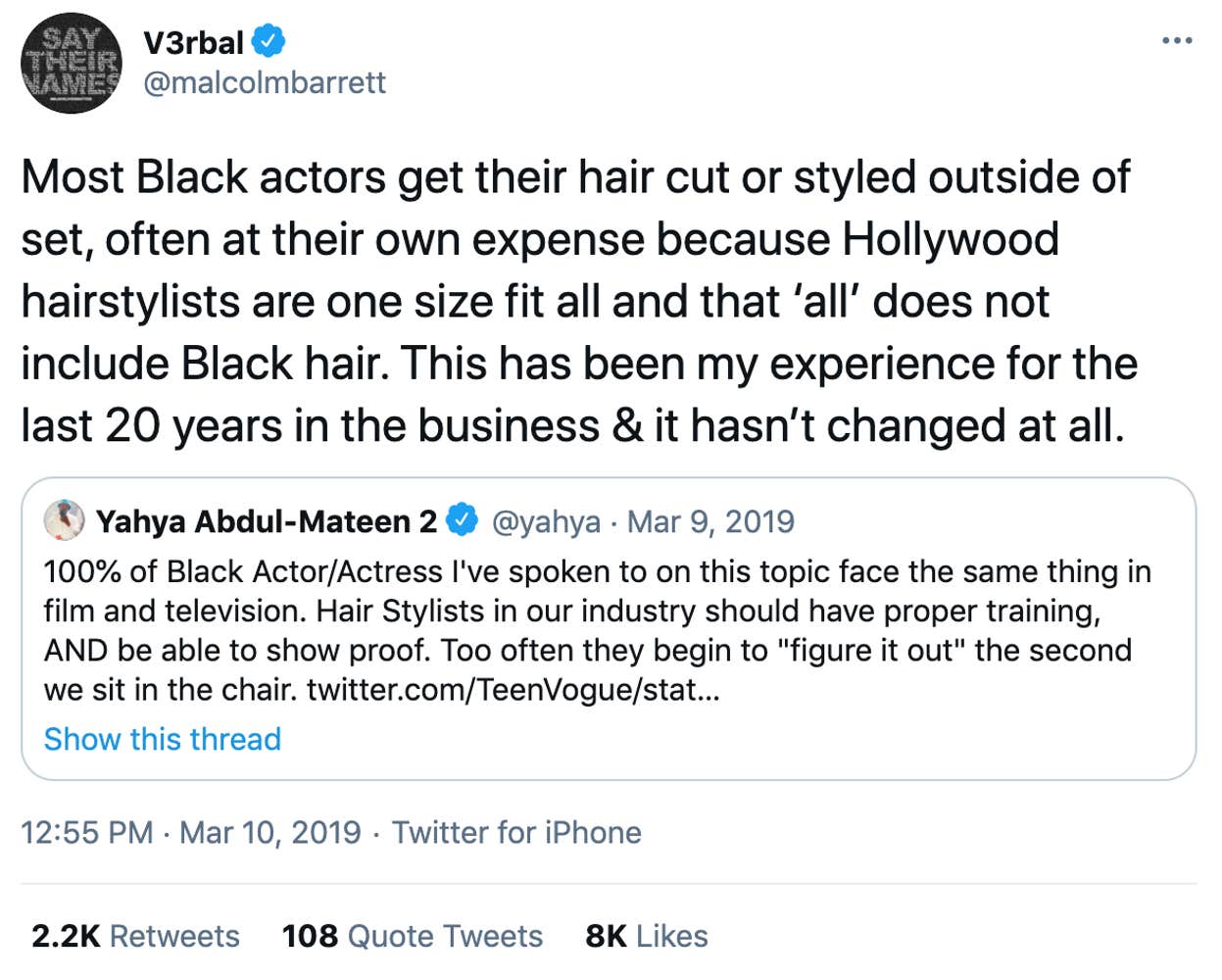Click Yahya Abdul-Mateen's small profile picture

click(65, 520)
